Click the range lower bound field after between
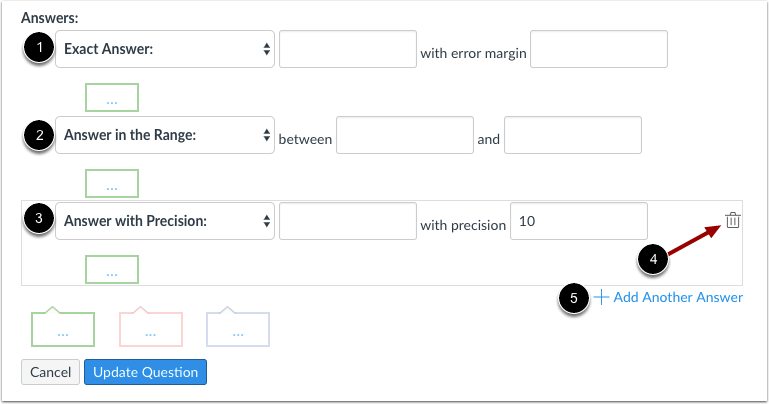Screen dimensions: 769x404 404,135
